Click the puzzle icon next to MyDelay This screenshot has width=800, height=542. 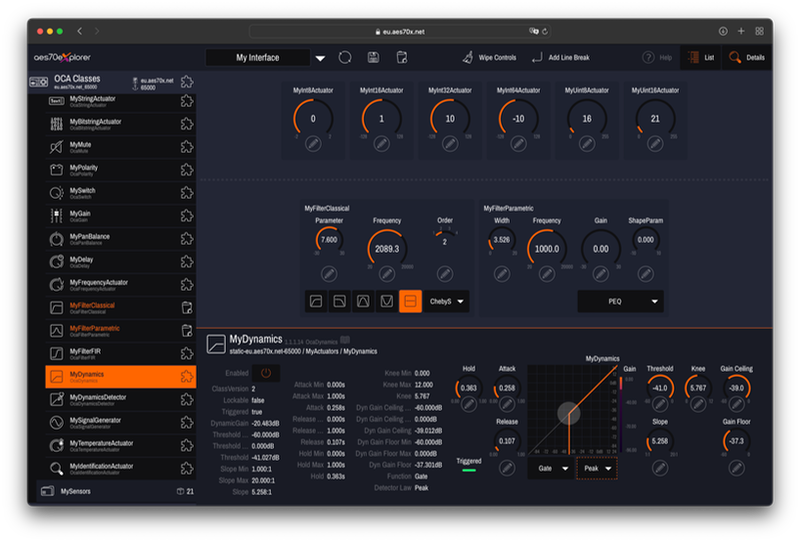coord(186,261)
